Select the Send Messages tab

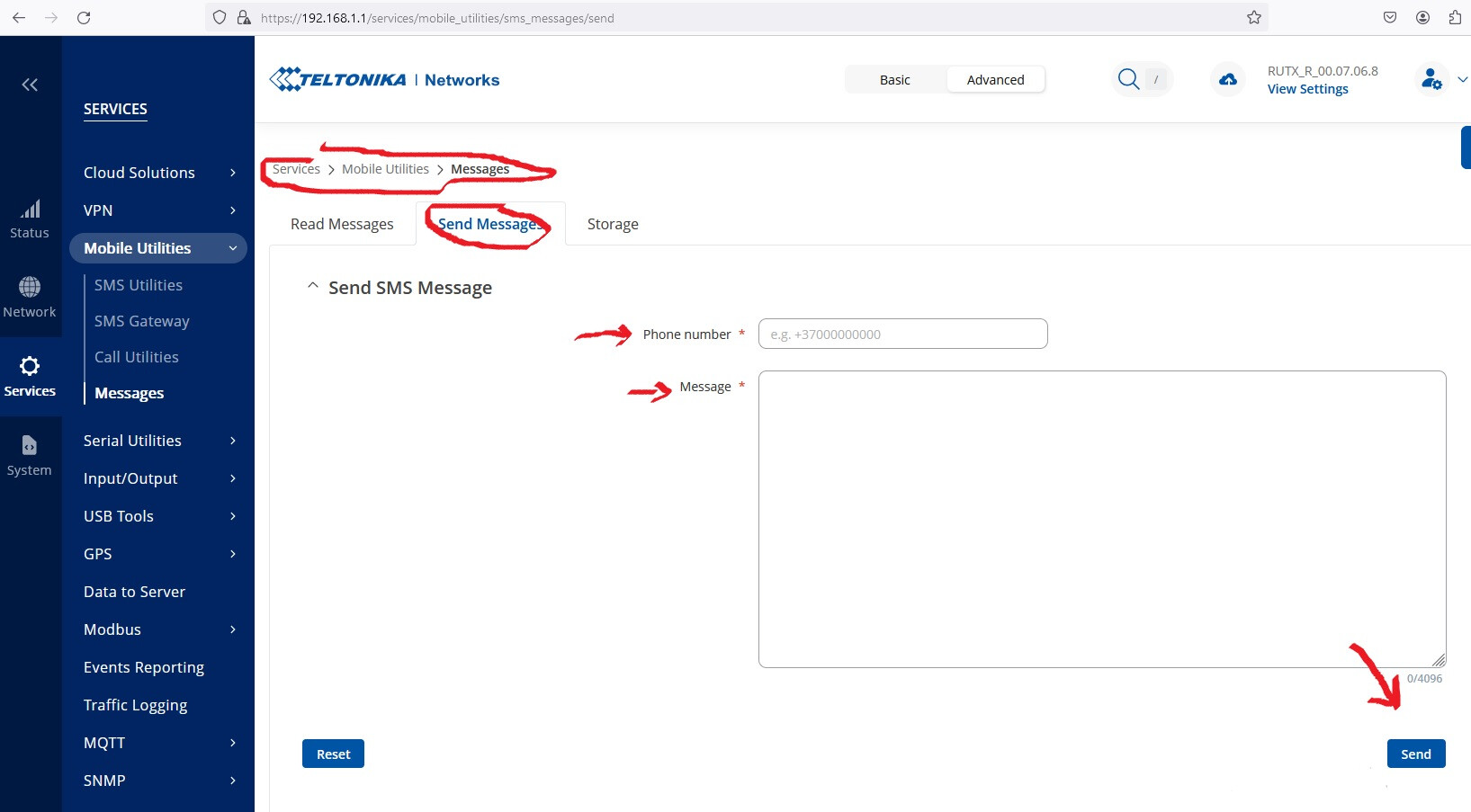(490, 224)
